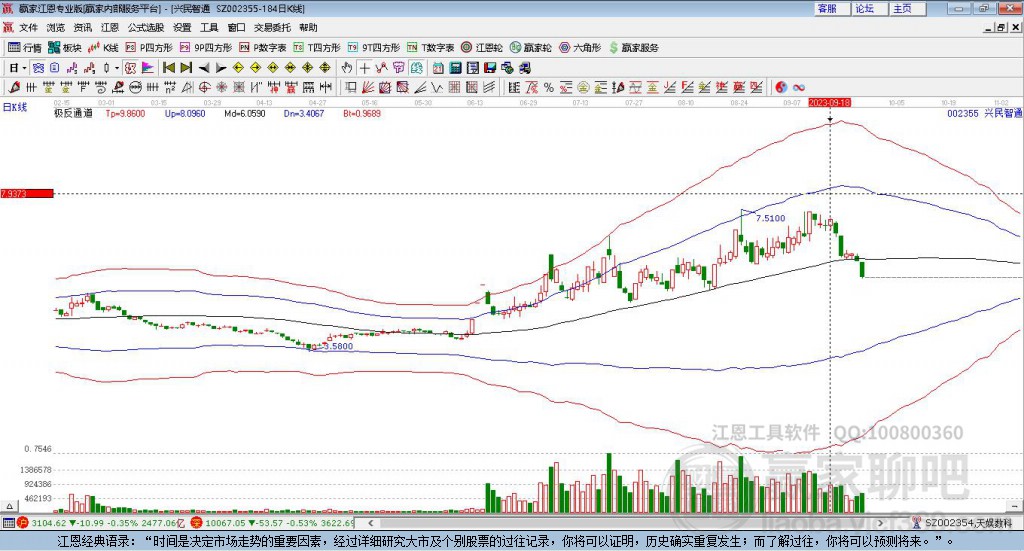Click the SZ002354 天娱数科 status item
Viewport: 1024px width, 551px height.
tap(963, 523)
